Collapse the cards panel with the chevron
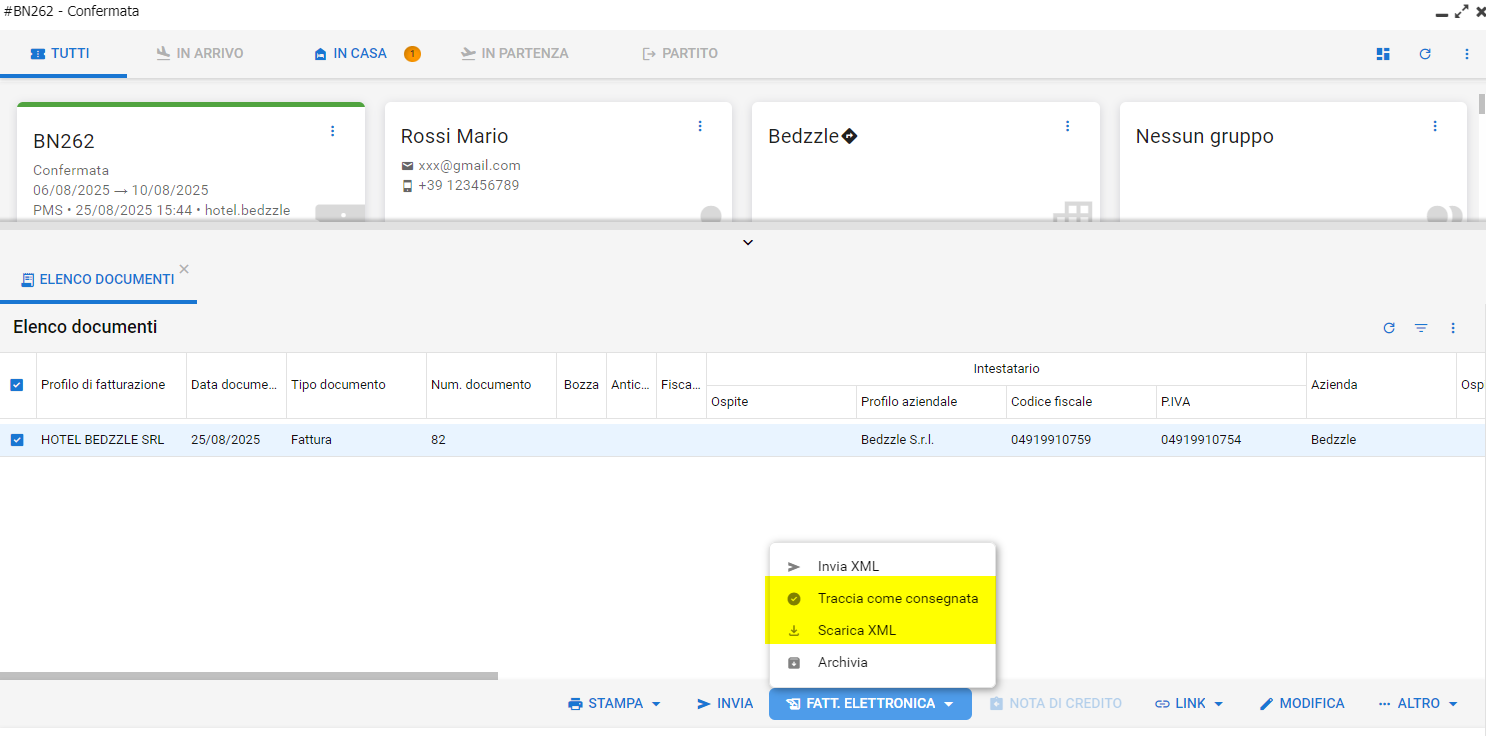Screen dimensions: 1486x736 (748, 242)
